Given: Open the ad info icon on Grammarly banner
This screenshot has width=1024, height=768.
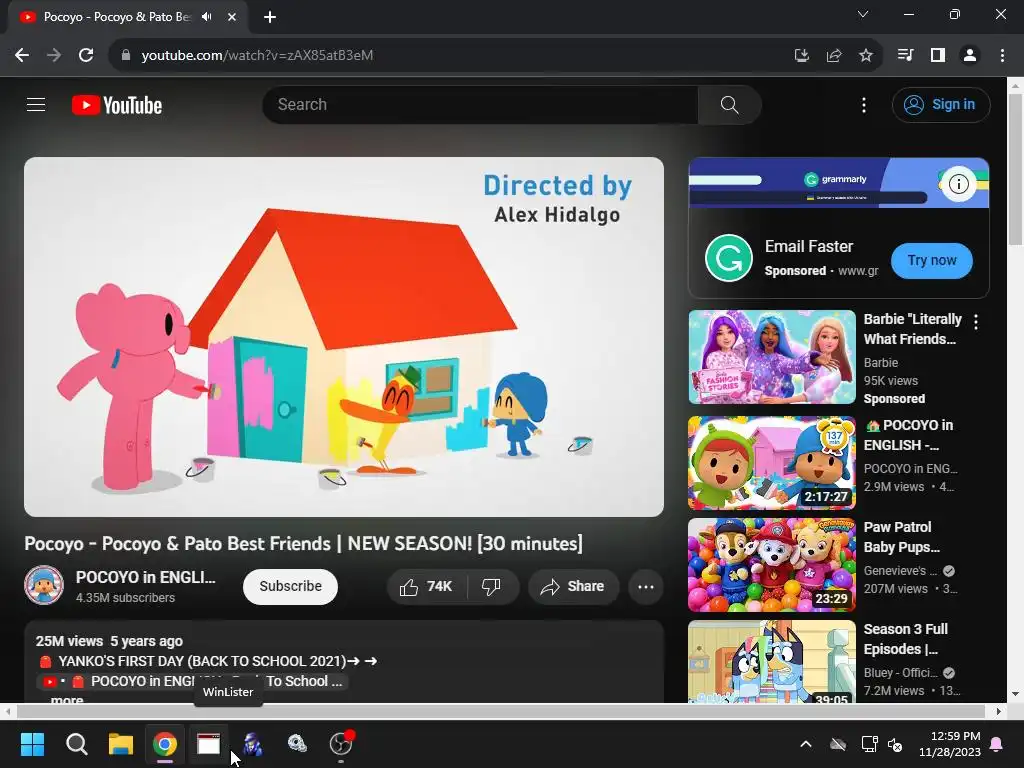Looking at the screenshot, I should (958, 184).
